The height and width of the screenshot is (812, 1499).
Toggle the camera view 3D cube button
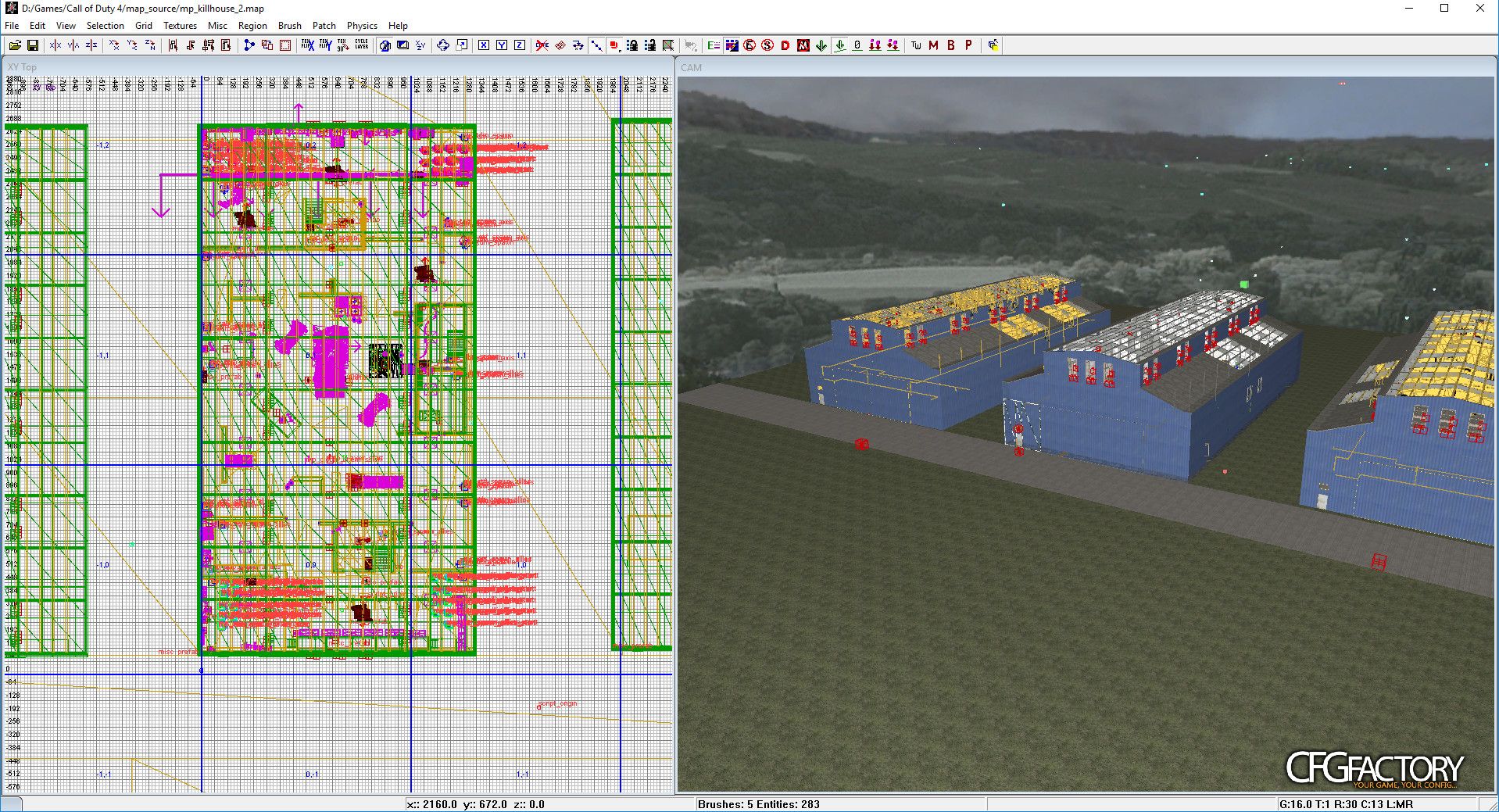point(385,45)
